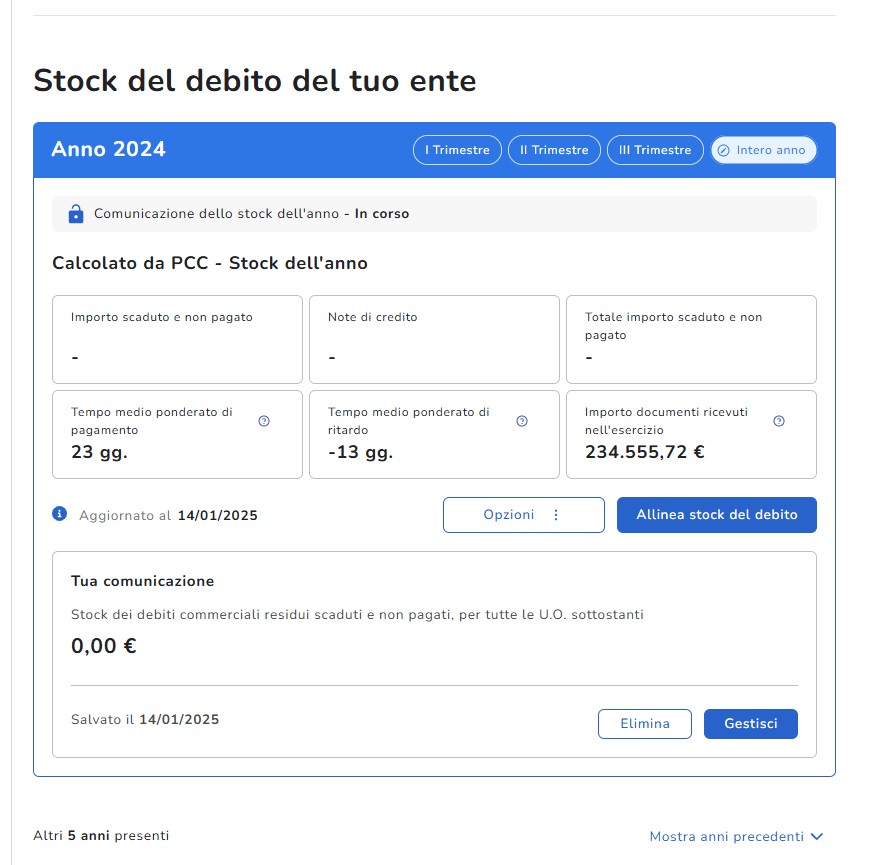Screen dimensions: 884x865
Task: Click the icon inside Intero anno tab
Action: click(723, 150)
